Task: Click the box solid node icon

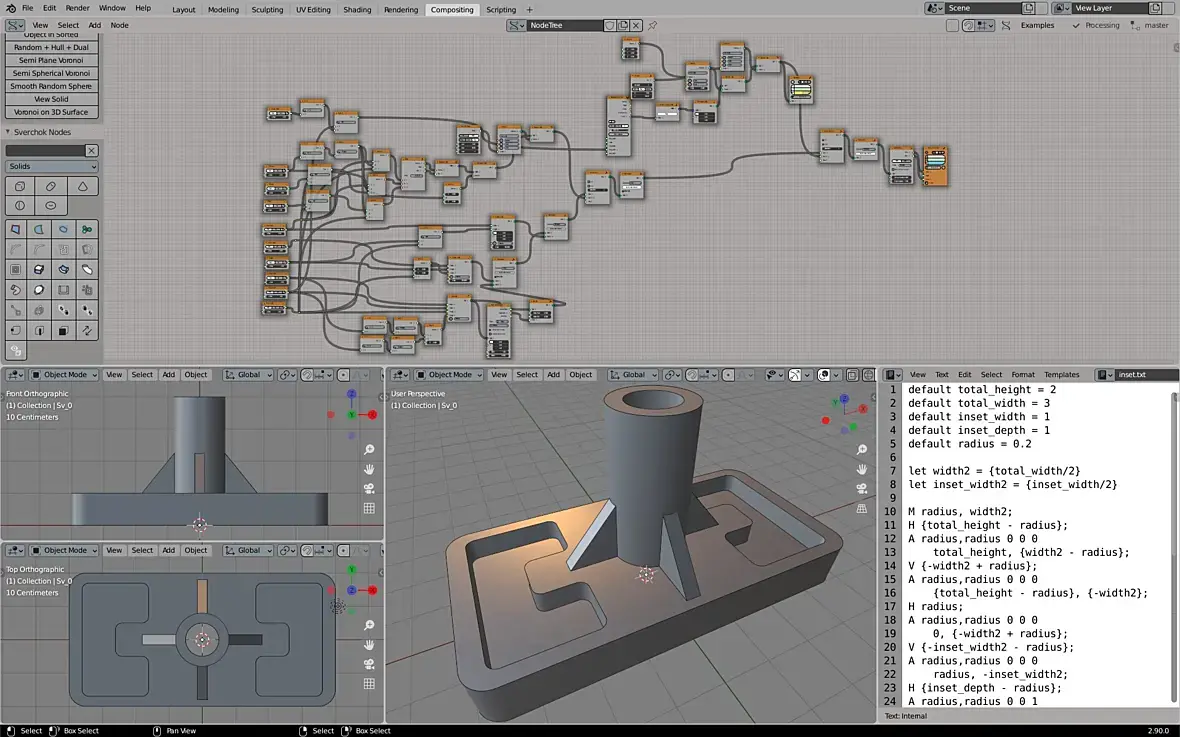Action: (x=19, y=187)
